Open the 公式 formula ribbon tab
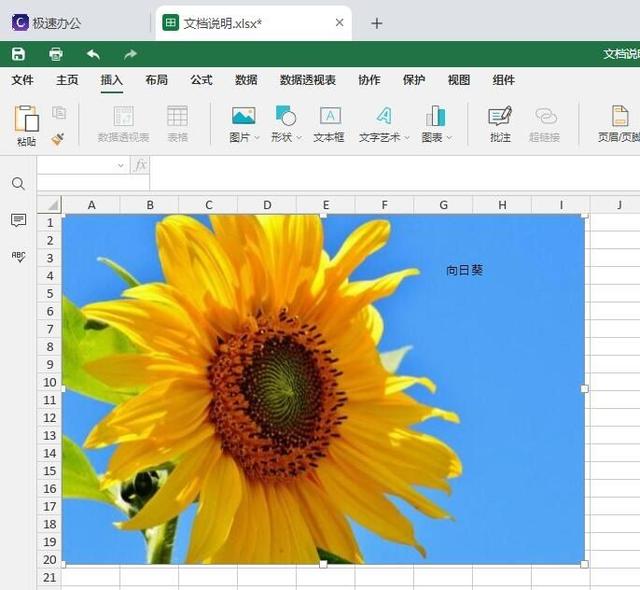This screenshot has height=590, width=640. pyautogui.click(x=201, y=80)
